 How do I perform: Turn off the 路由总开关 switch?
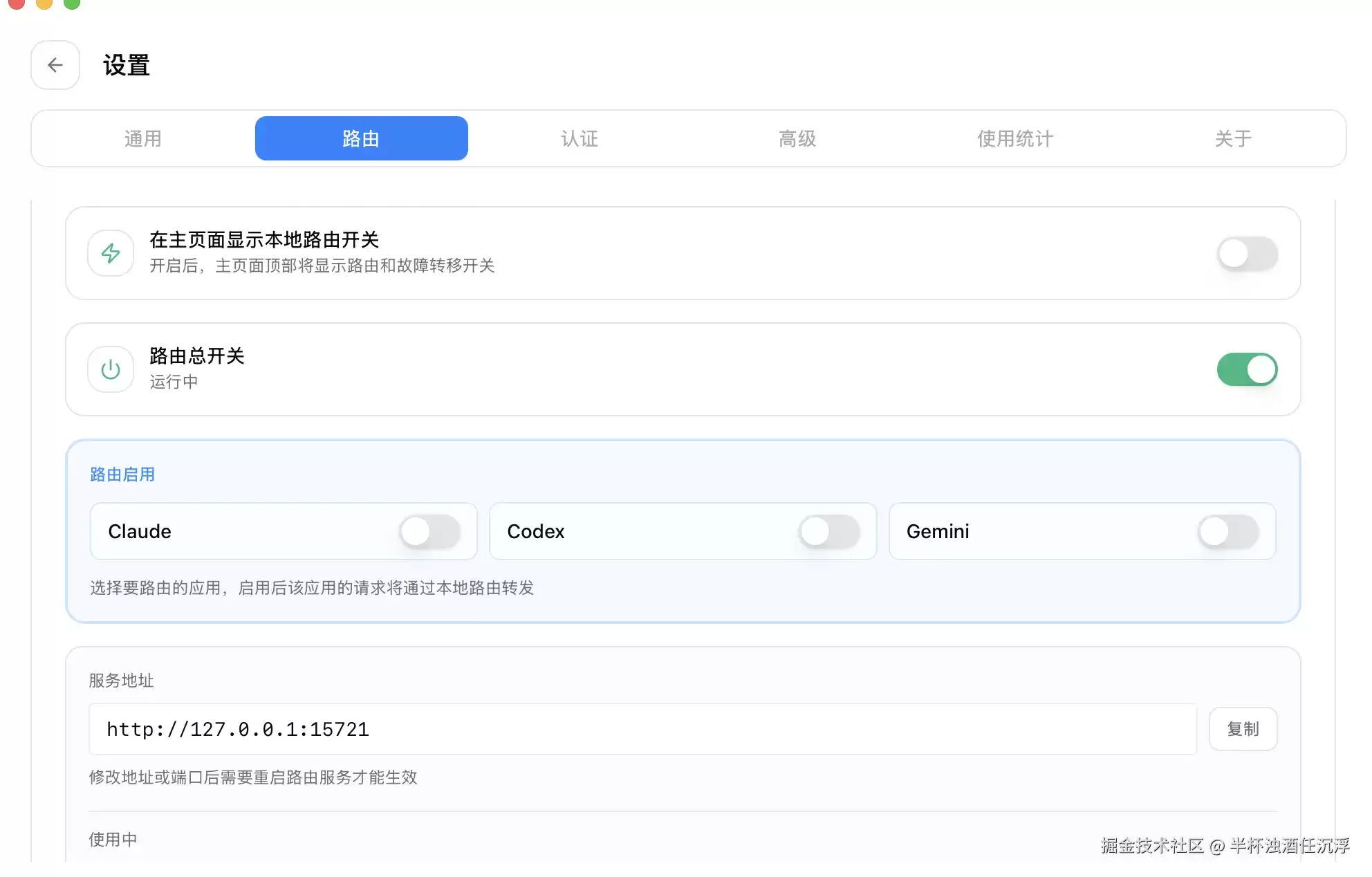(1247, 369)
